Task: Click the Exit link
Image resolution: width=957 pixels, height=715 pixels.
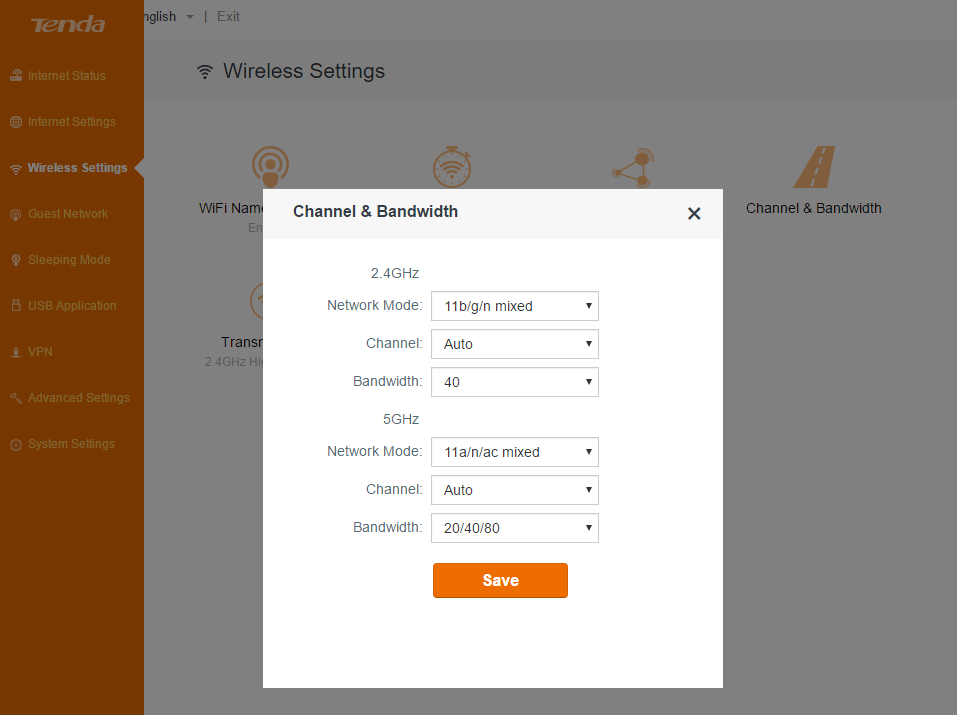Action: 228,16
